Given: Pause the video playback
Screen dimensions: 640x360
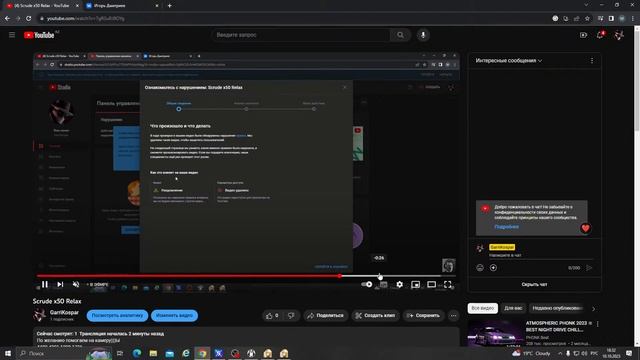Looking at the screenshot, I should point(45,284).
